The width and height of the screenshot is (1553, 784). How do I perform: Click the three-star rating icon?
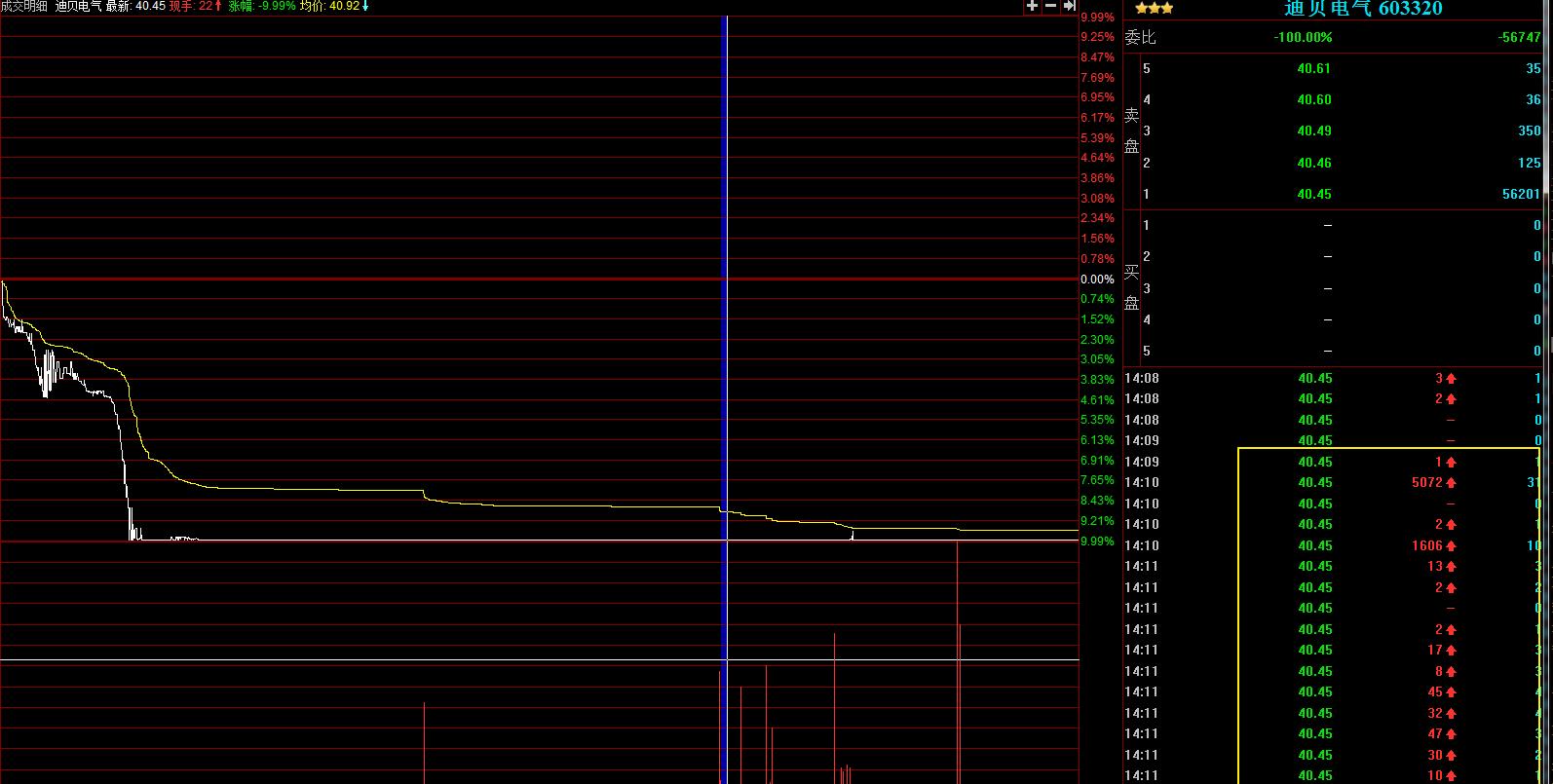tap(1155, 8)
